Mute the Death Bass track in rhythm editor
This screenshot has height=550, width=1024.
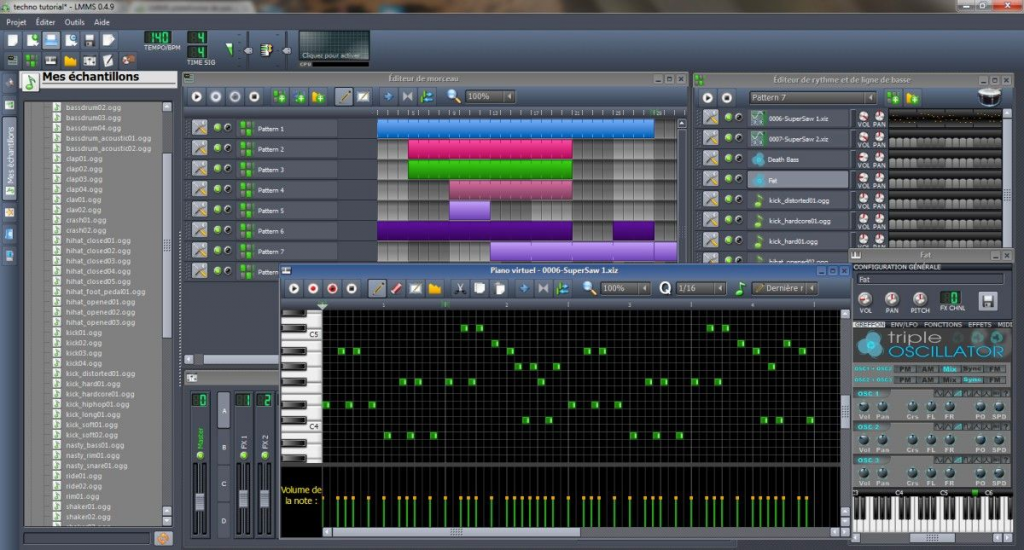[728, 159]
